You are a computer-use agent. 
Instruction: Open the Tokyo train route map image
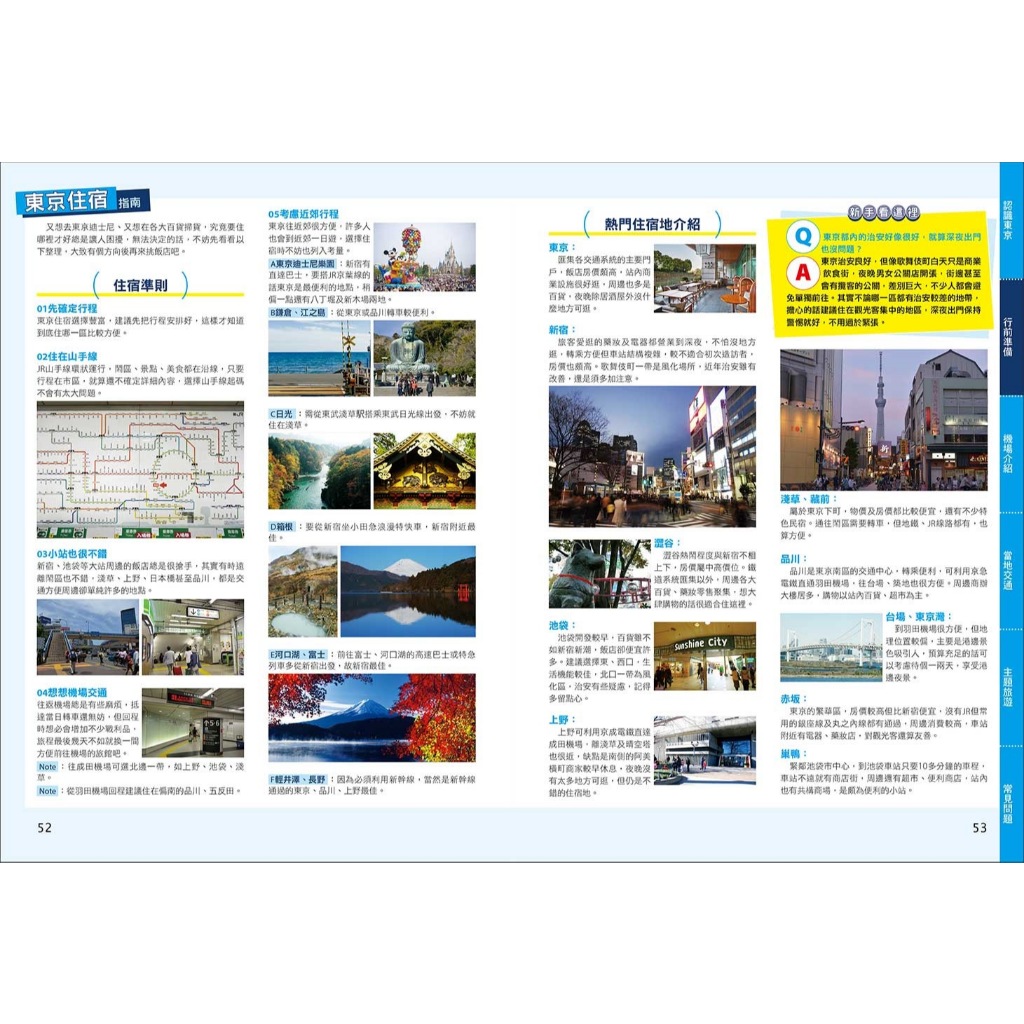(x=140, y=470)
